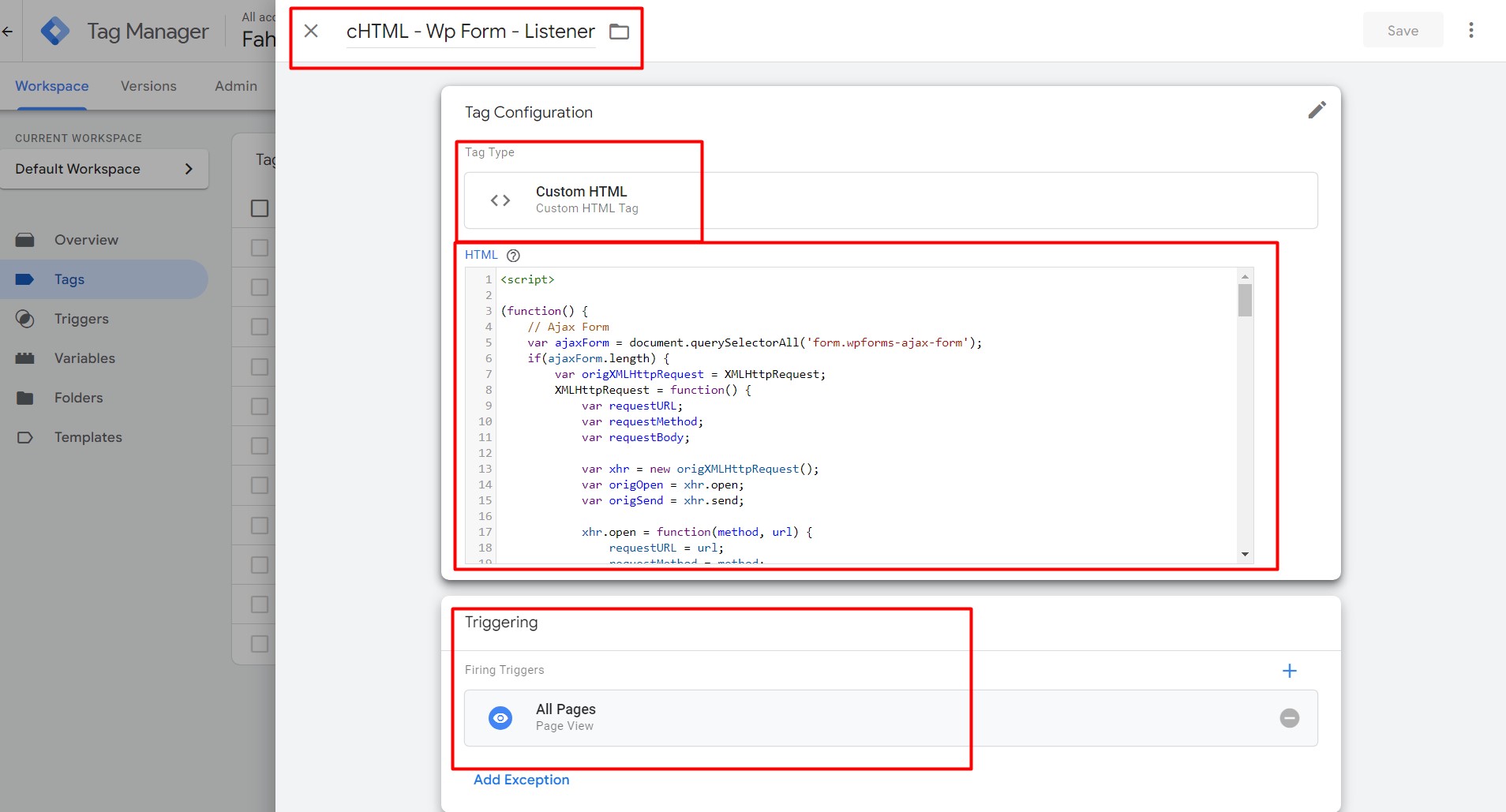This screenshot has width=1506, height=812.
Task: Click the folder icon beside tag name
Action: coord(620,32)
